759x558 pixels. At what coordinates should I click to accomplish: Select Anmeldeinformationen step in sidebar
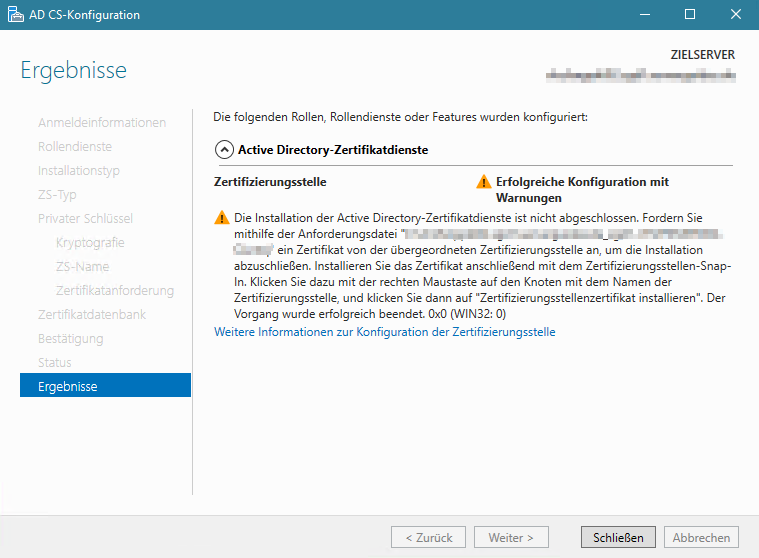click(102, 122)
